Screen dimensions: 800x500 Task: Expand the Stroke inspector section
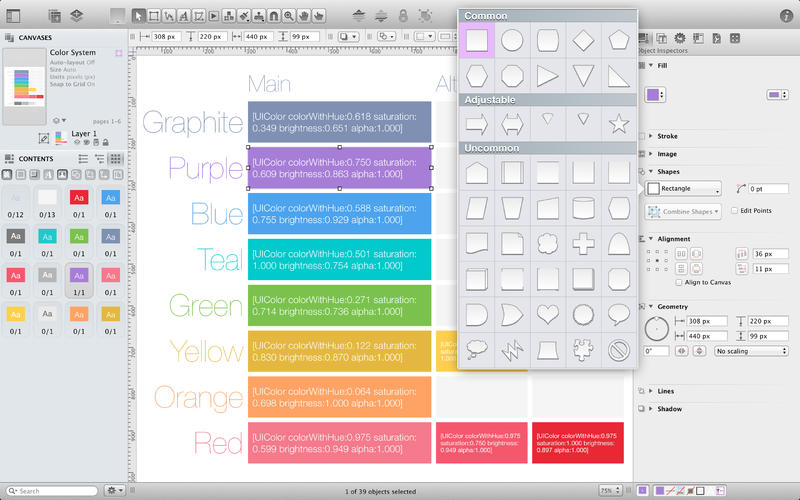tap(652, 136)
